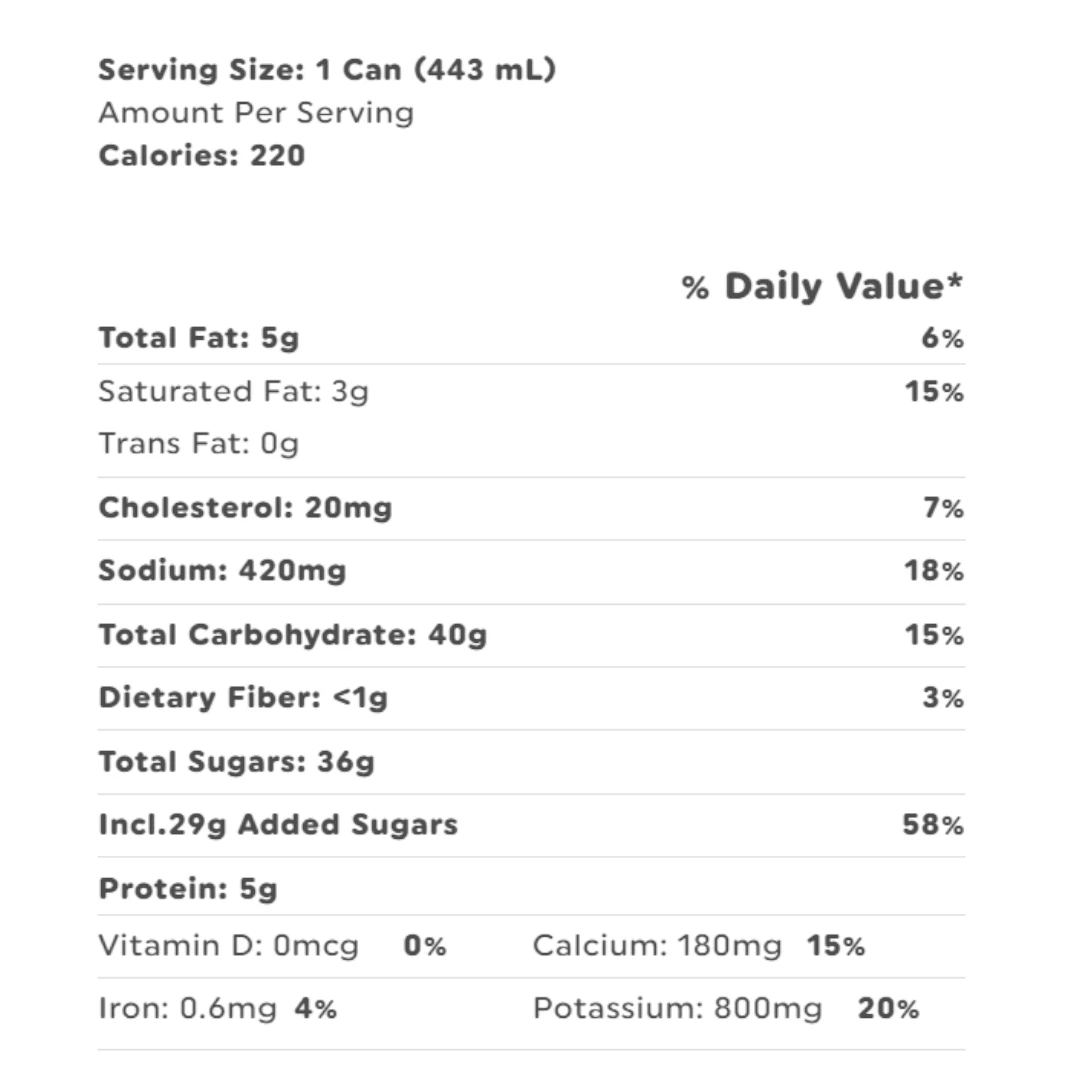Screen dimensions: 1080x1080
Task: Select the Potassium: 800mg entry
Action: tap(677, 1009)
